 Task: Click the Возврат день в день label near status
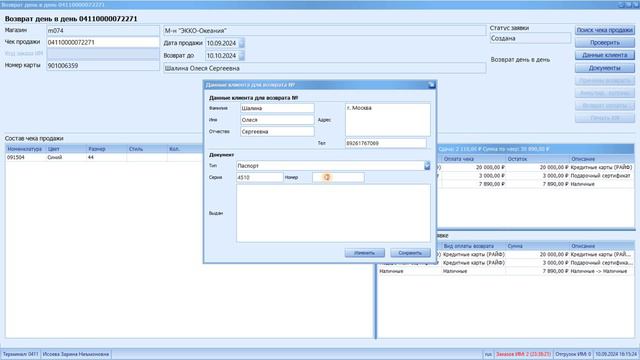pyautogui.click(x=520, y=60)
